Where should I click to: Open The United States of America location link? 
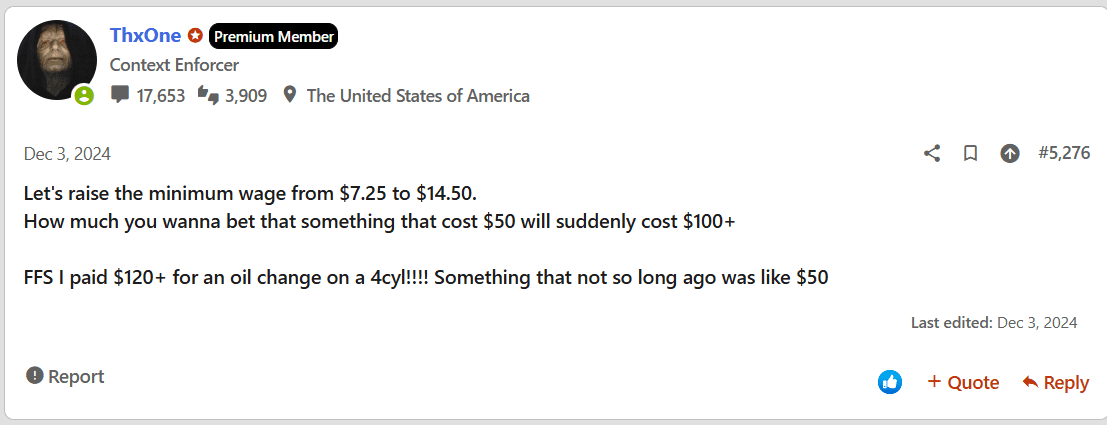point(418,96)
